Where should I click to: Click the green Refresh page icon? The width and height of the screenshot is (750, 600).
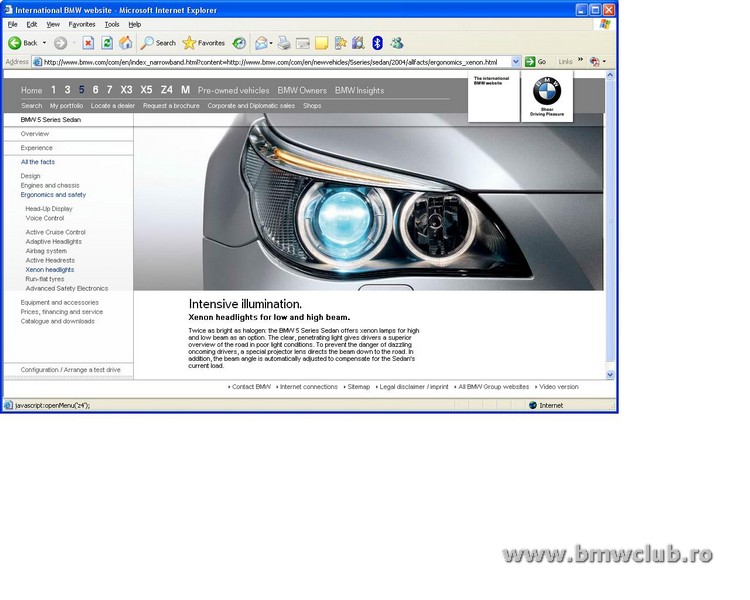click(107, 43)
